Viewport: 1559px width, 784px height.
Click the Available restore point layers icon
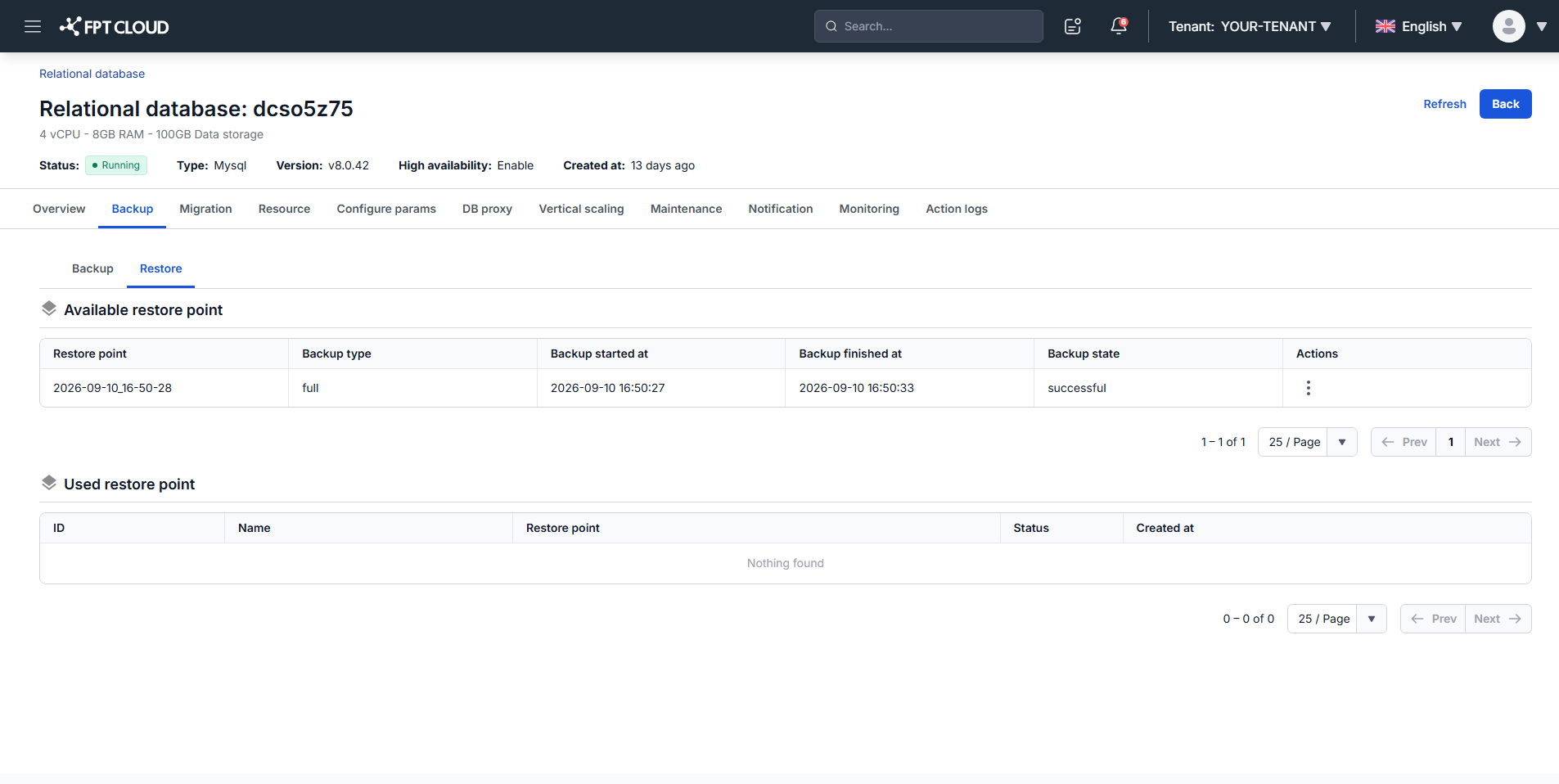pos(49,309)
